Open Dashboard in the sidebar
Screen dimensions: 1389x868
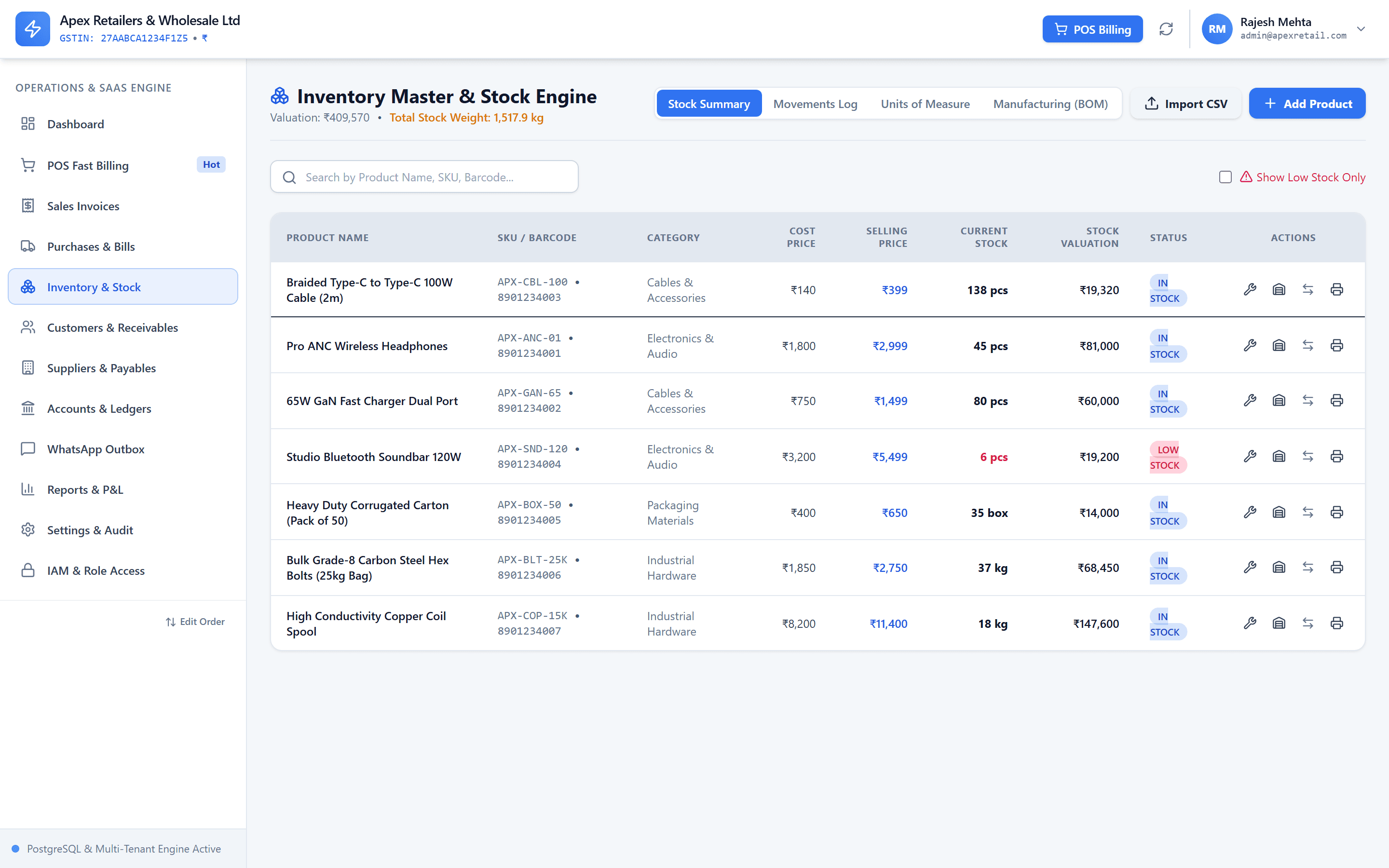point(123,124)
